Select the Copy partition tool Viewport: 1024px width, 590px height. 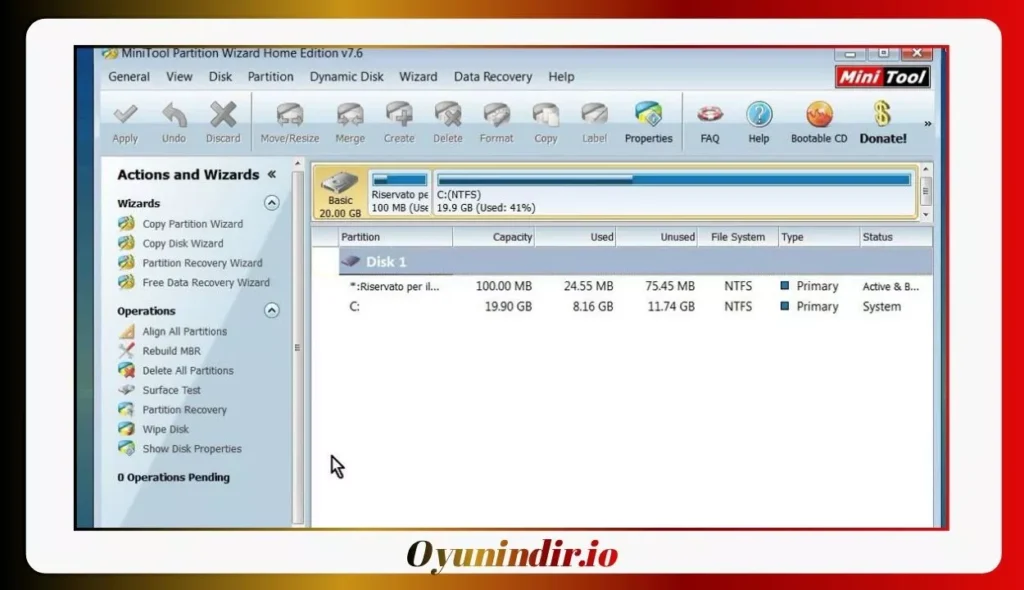point(545,123)
